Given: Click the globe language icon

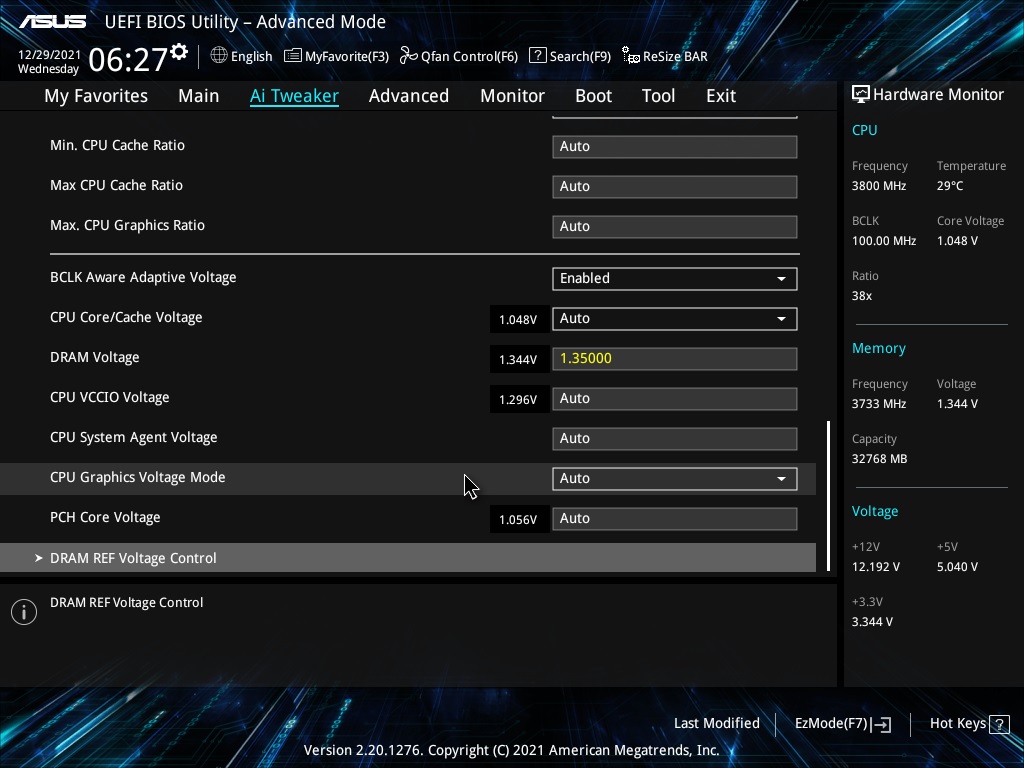Looking at the screenshot, I should [219, 56].
